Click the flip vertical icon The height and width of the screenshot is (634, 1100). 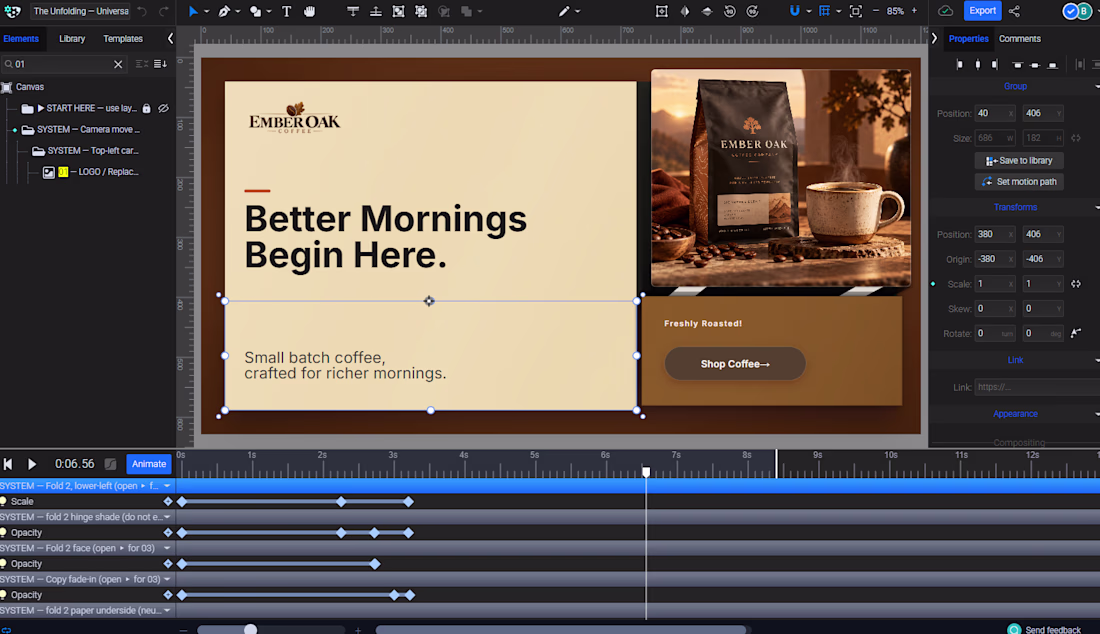(707, 11)
